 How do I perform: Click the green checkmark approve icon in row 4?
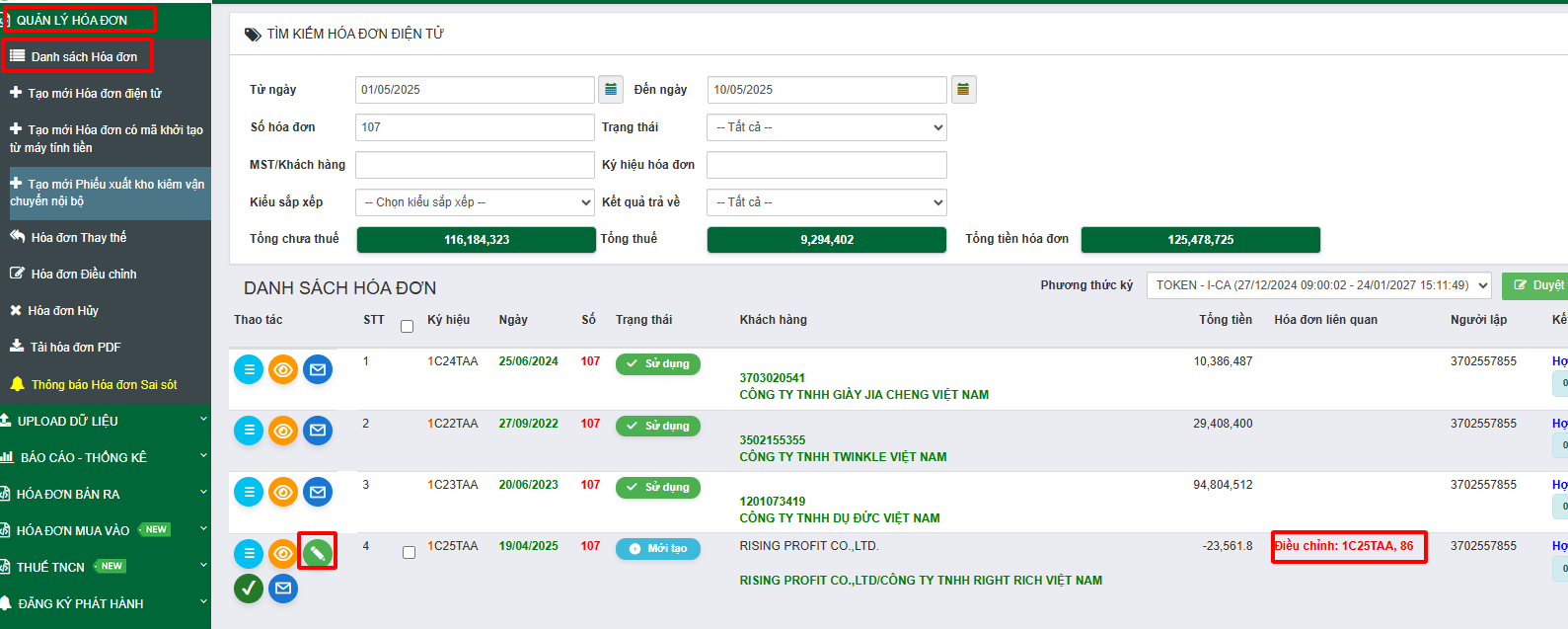click(x=249, y=589)
